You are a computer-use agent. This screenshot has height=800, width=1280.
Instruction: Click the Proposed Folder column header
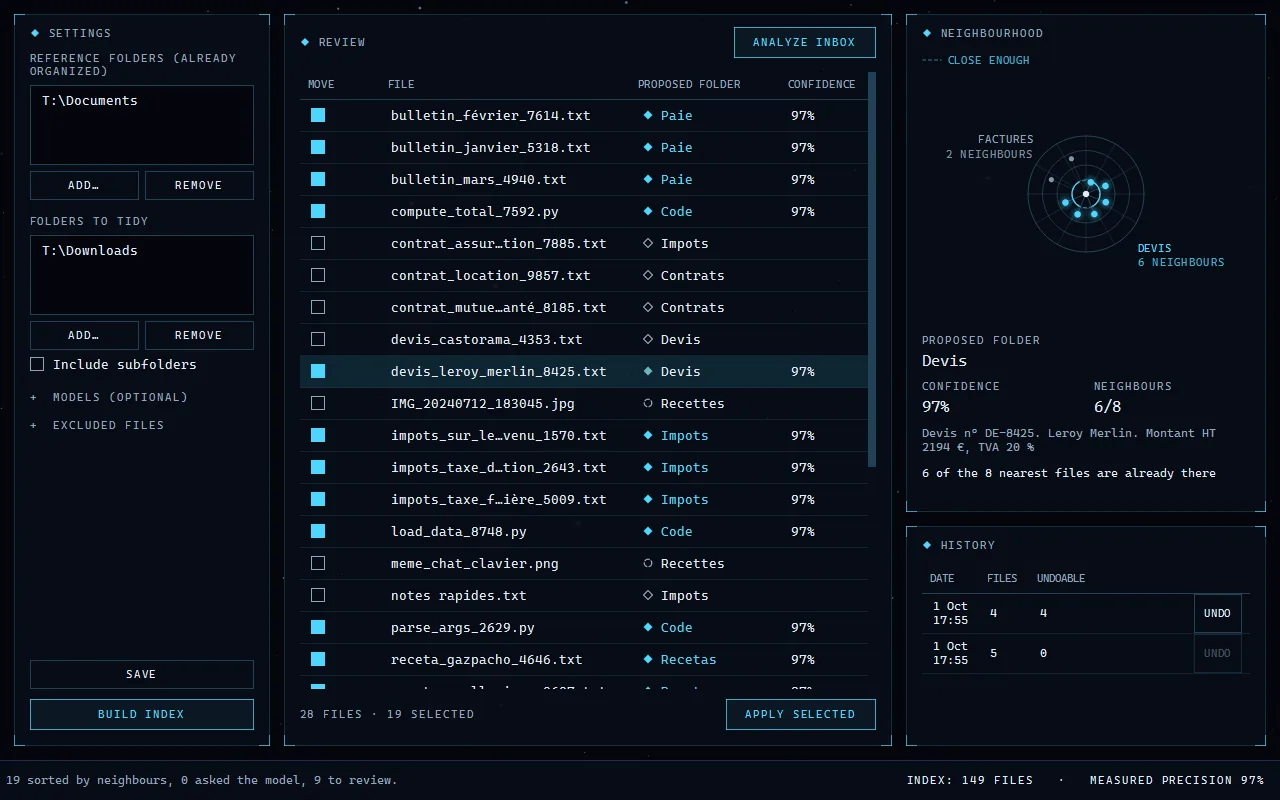click(689, 84)
